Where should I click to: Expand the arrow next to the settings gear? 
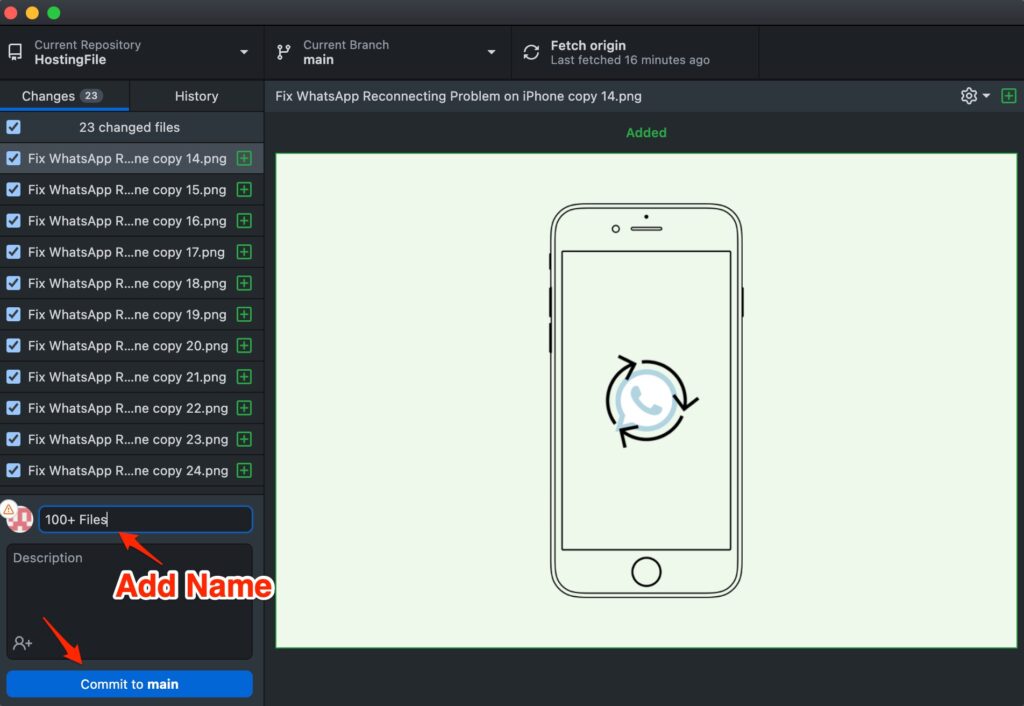click(986, 96)
